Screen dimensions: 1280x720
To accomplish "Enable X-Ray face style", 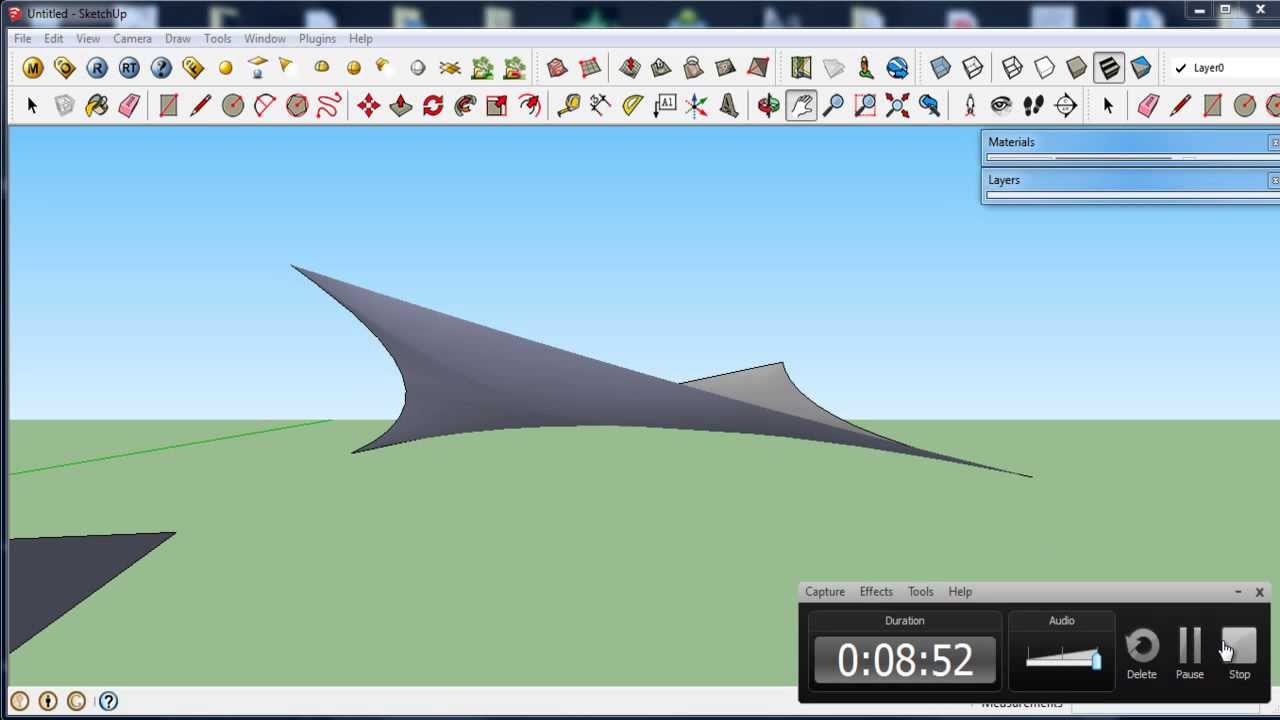I will 940,68.
